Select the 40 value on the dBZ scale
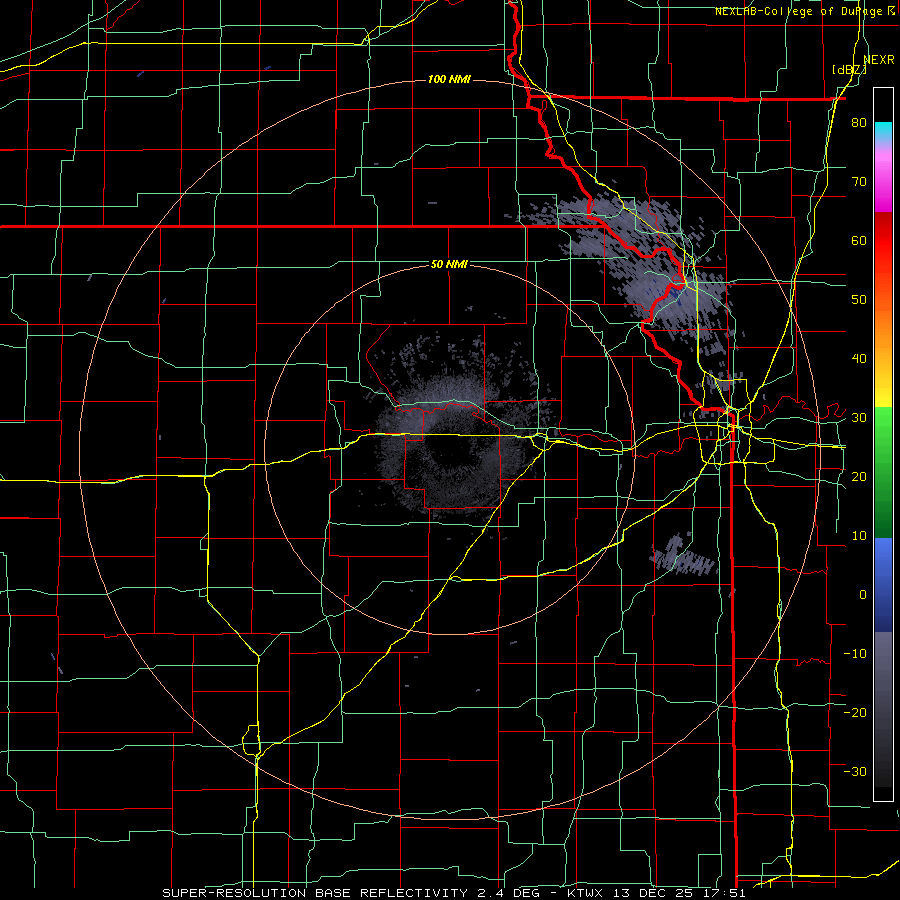This screenshot has width=900, height=900. click(859, 359)
